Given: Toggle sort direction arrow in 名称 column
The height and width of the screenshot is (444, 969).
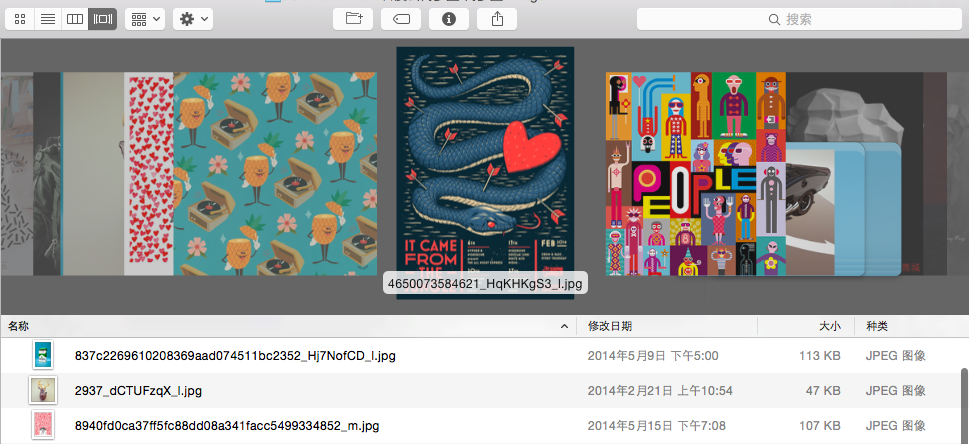Looking at the screenshot, I should tap(564, 327).
